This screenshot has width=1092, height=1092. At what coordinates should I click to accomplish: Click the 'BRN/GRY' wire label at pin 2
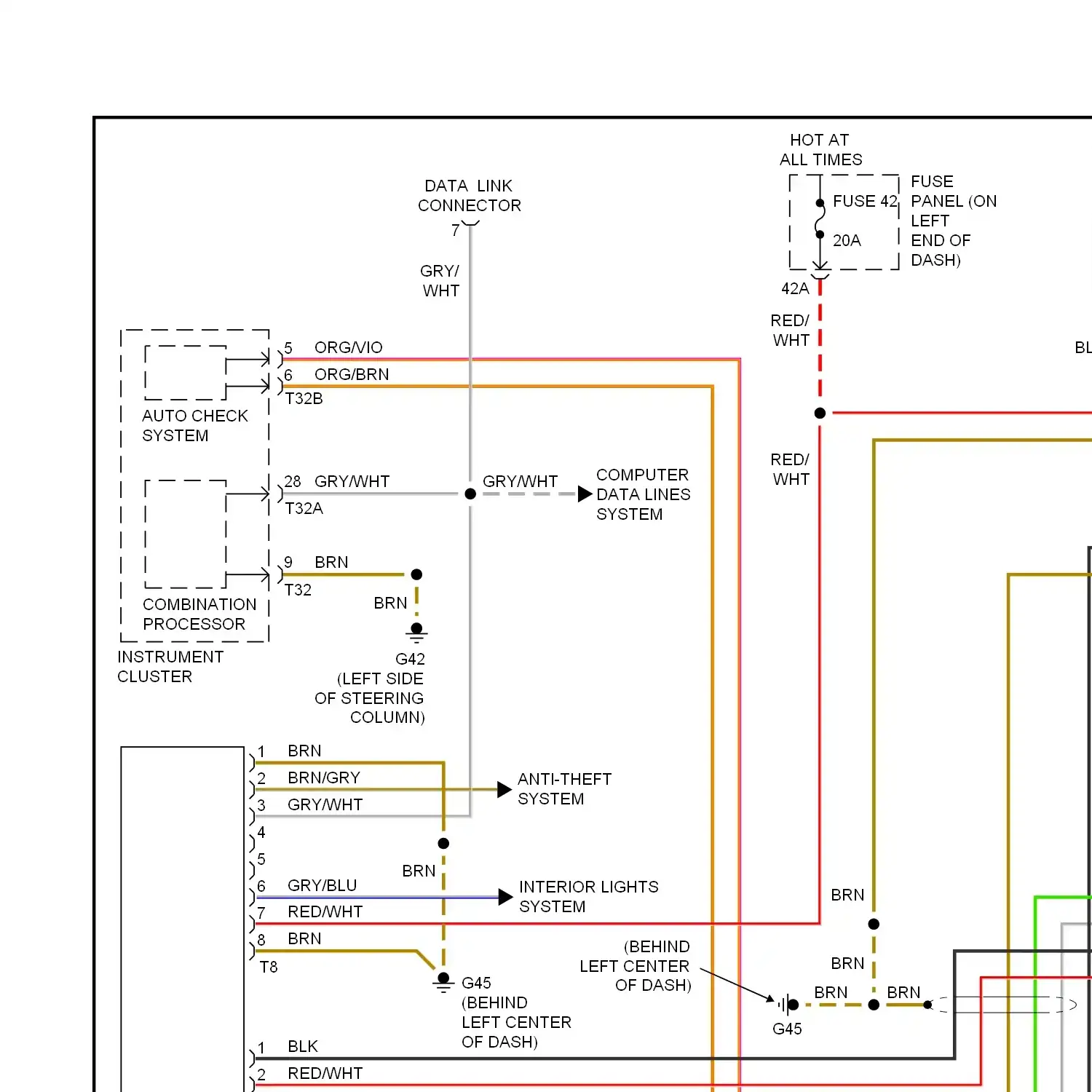[x=324, y=778]
